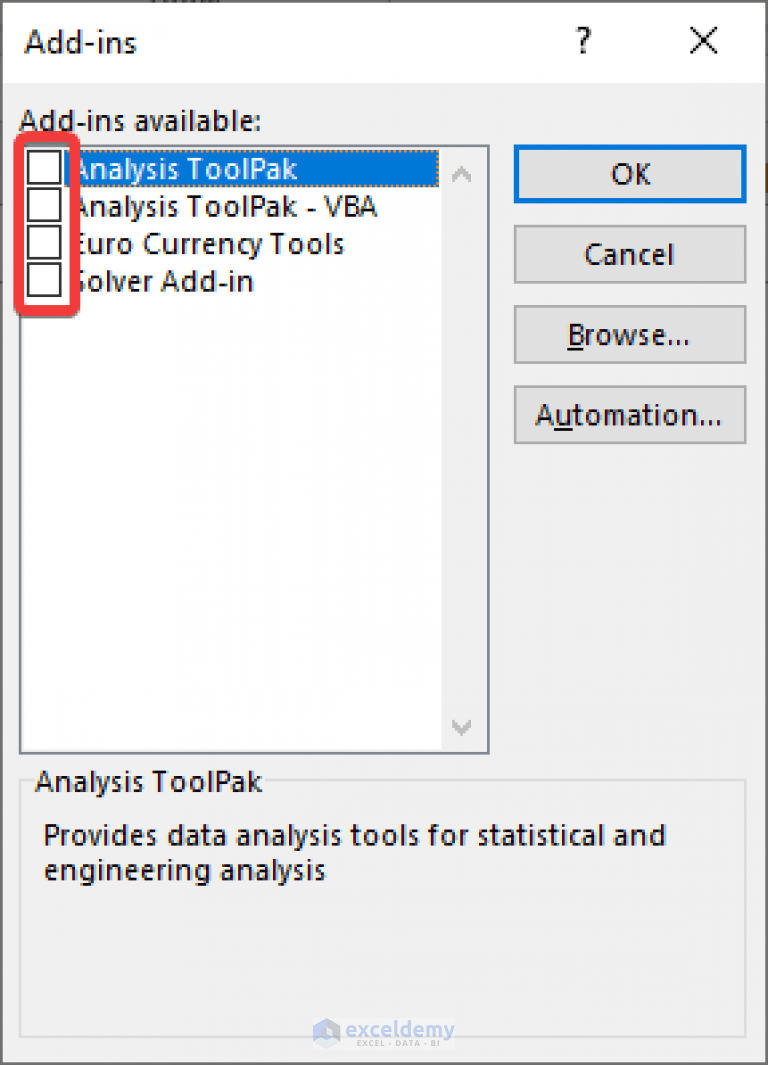Dismiss the dialog via Cancel

[629, 254]
